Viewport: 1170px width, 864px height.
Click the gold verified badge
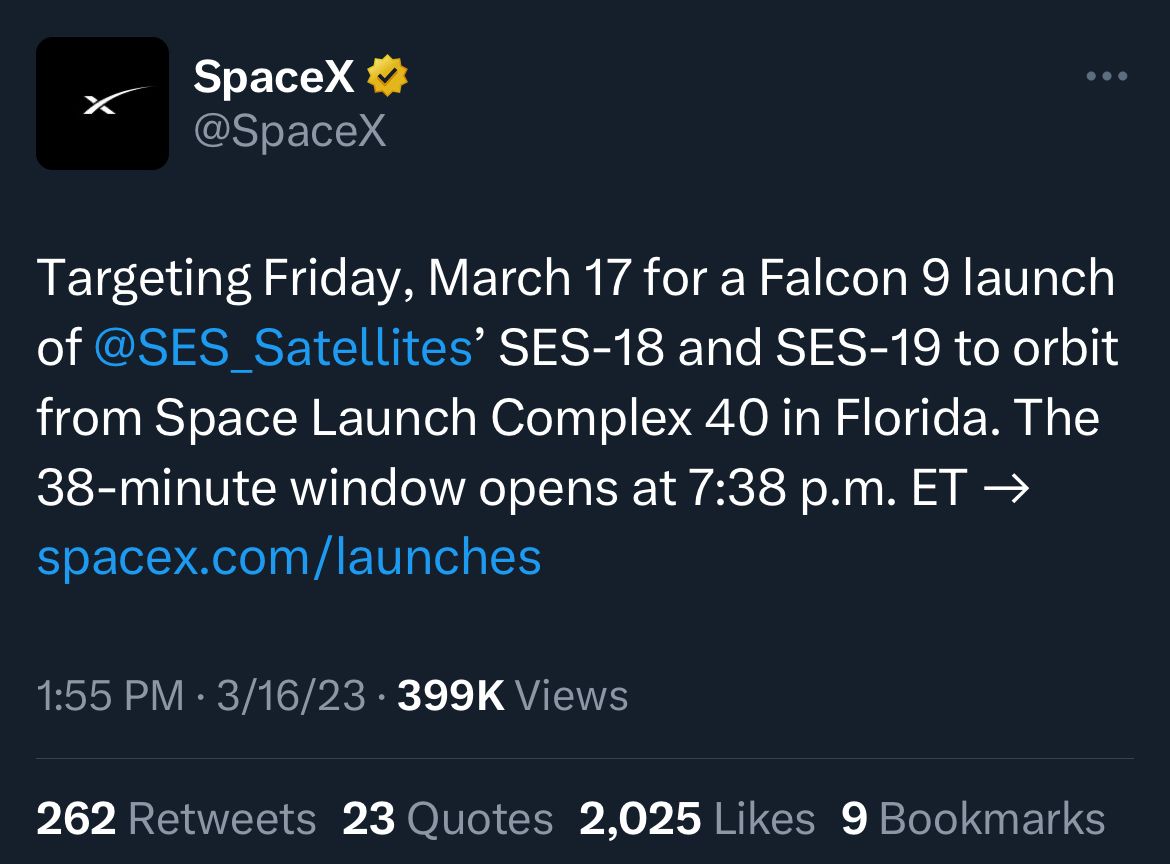coord(387,75)
